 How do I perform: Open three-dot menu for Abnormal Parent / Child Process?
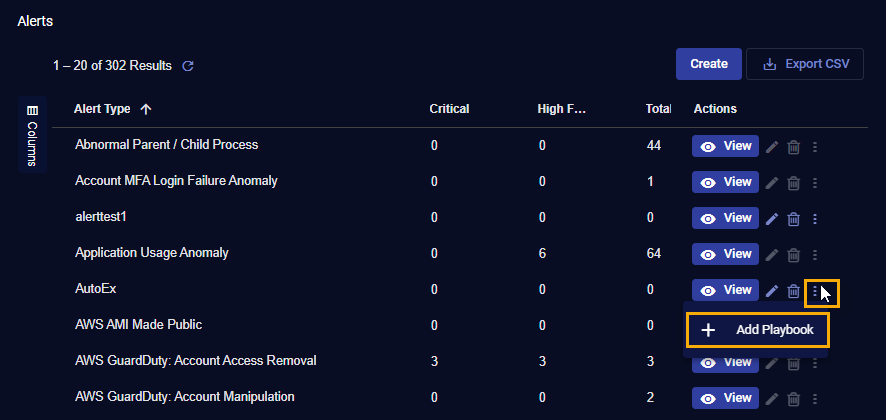click(x=815, y=147)
